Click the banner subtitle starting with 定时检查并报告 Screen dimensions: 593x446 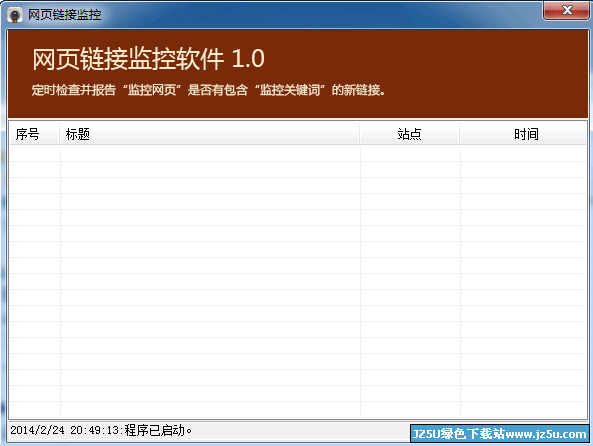pos(208,90)
